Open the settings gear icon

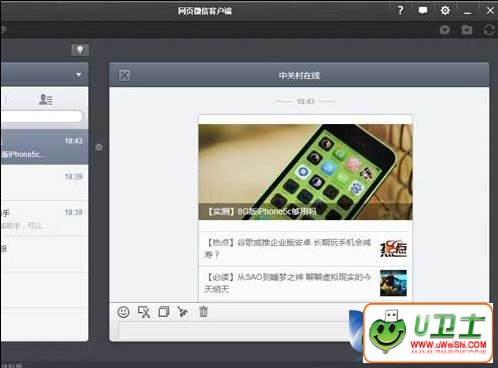pos(445,11)
